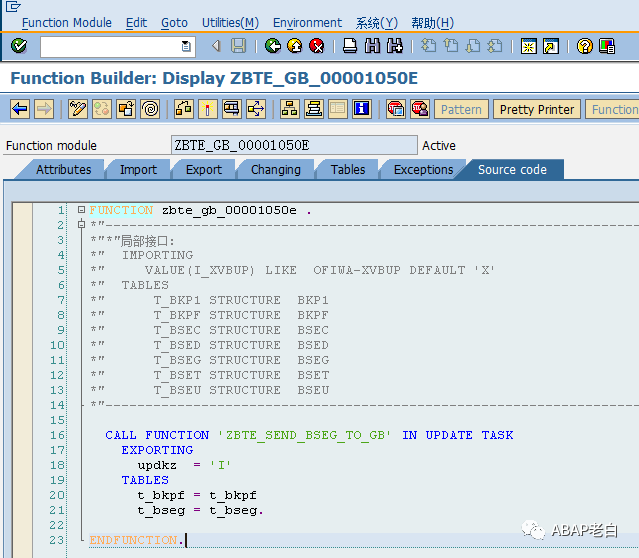Click the Next Page icon

(x=473, y=46)
